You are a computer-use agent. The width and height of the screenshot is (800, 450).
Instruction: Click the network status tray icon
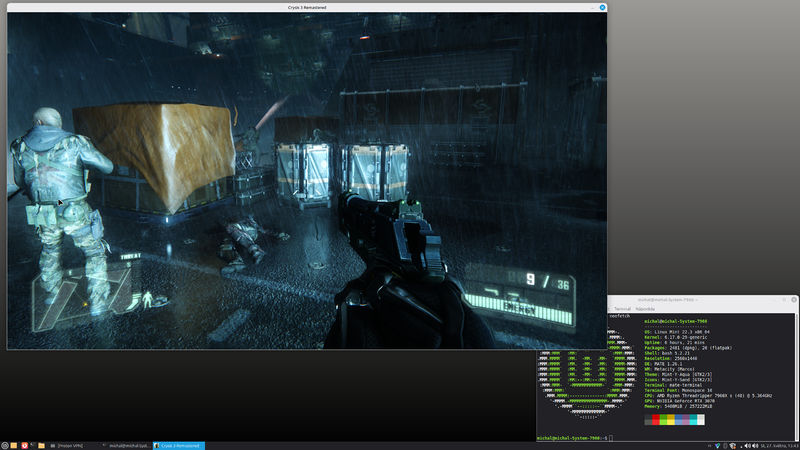(733, 446)
